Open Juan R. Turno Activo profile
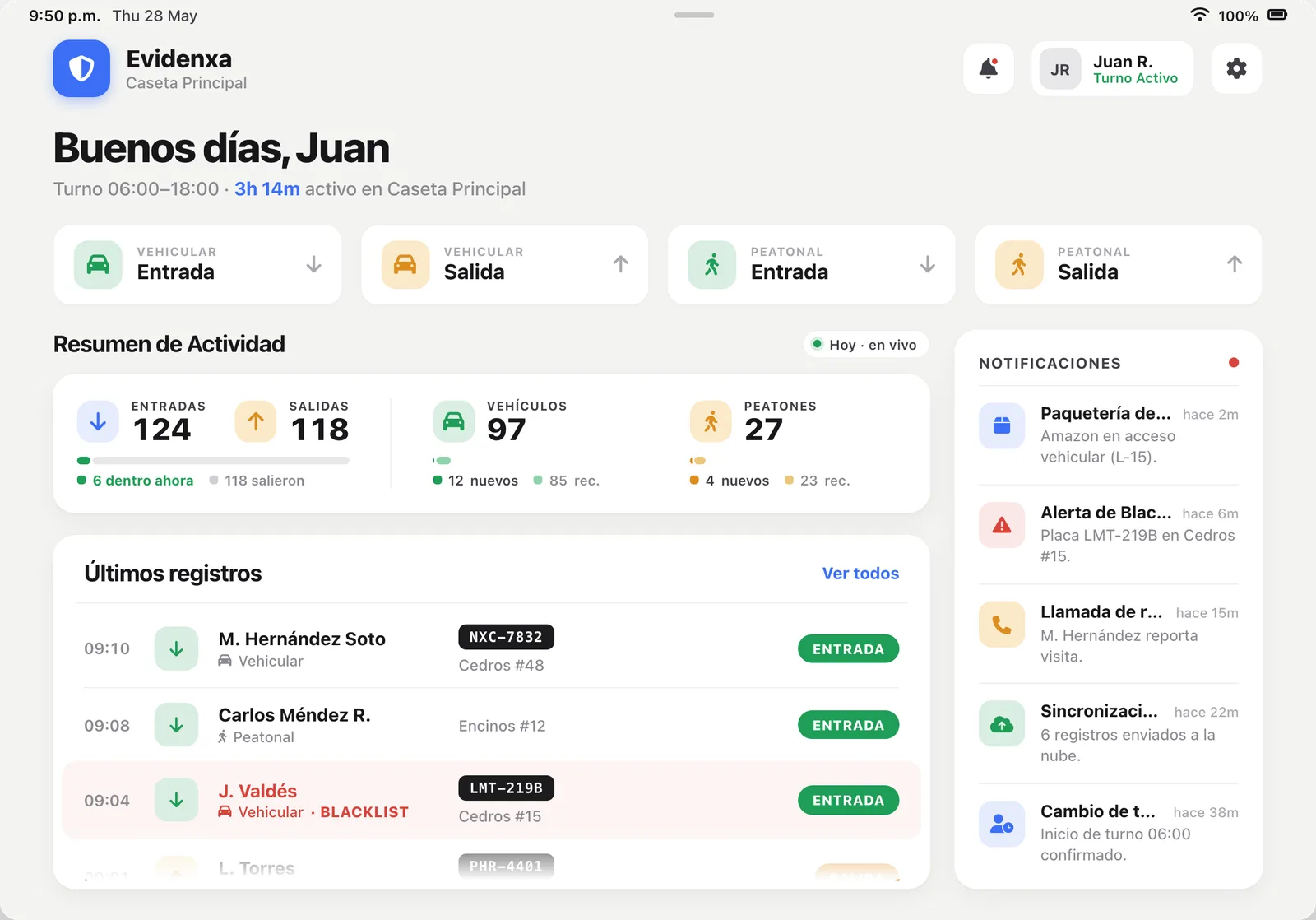Viewport: 1316px width, 920px height. (x=1113, y=69)
